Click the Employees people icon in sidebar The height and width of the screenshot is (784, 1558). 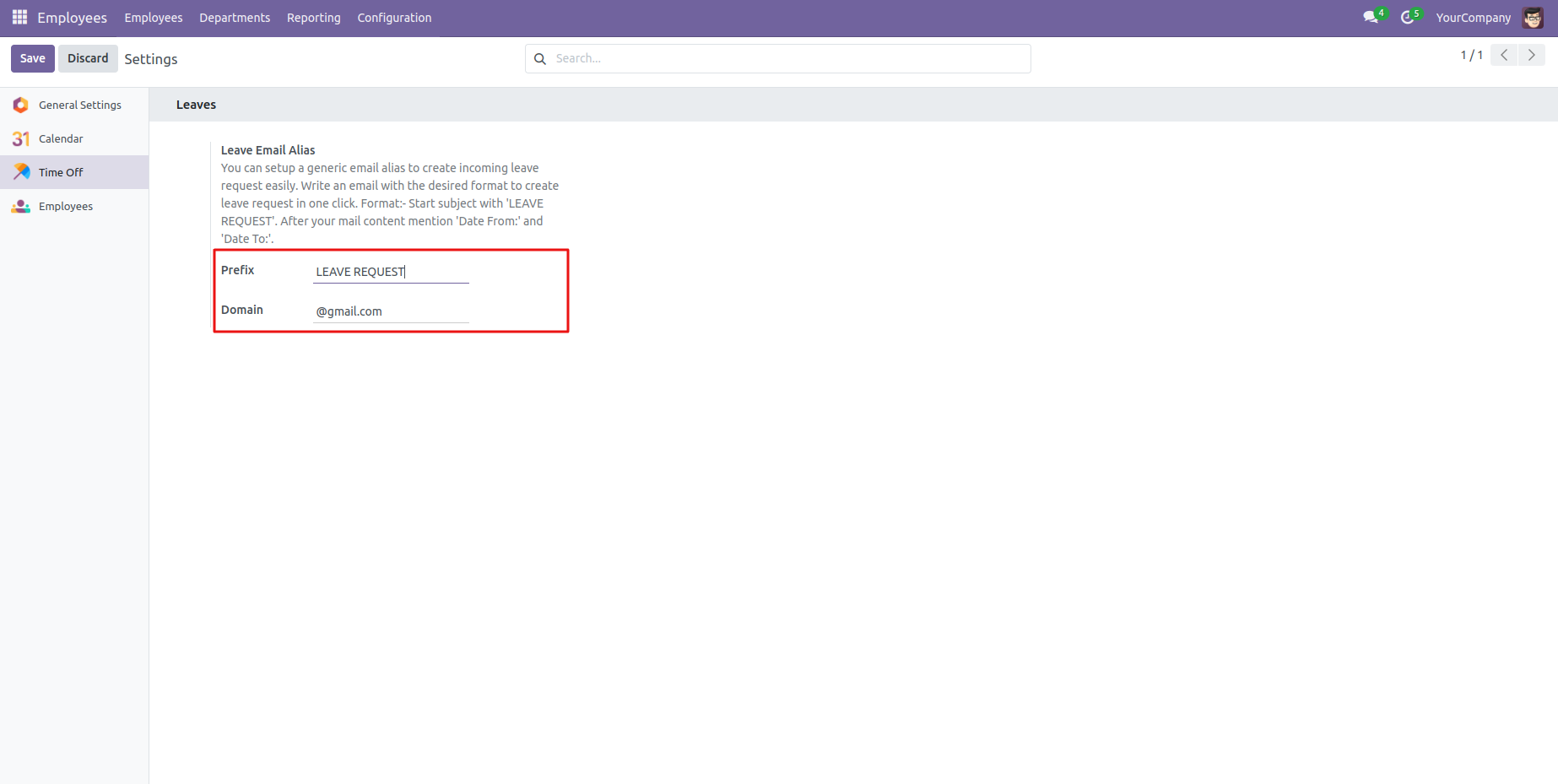click(21, 207)
